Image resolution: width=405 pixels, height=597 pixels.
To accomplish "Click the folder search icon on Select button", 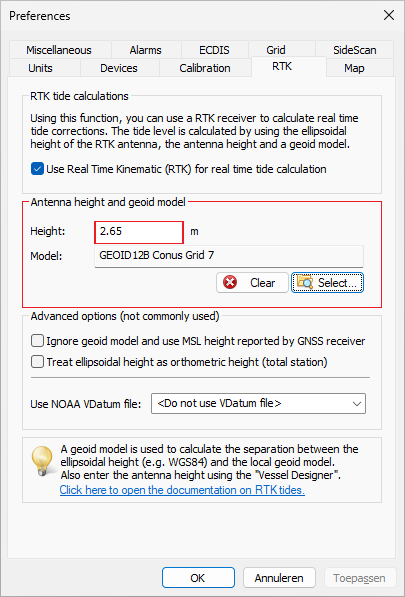I will (305, 283).
